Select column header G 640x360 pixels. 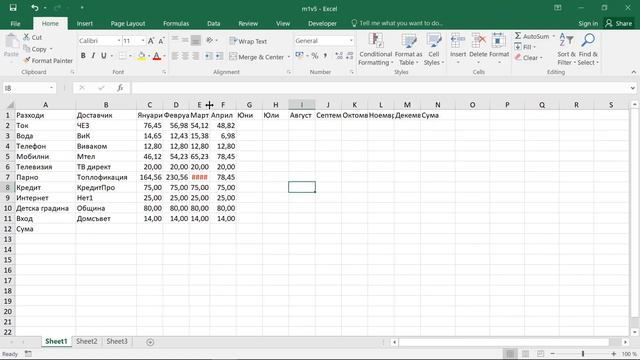click(x=249, y=105)
